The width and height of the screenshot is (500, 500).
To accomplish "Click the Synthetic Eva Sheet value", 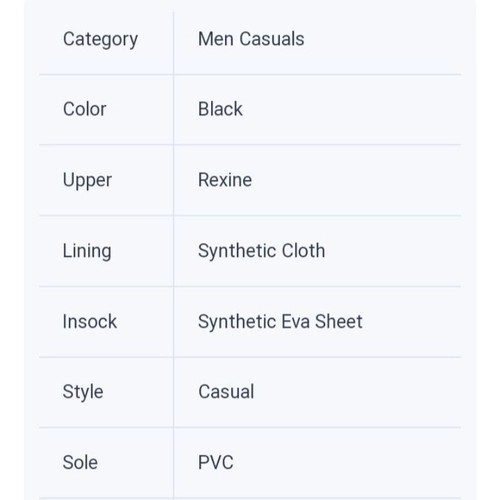I will click(280, 322).
